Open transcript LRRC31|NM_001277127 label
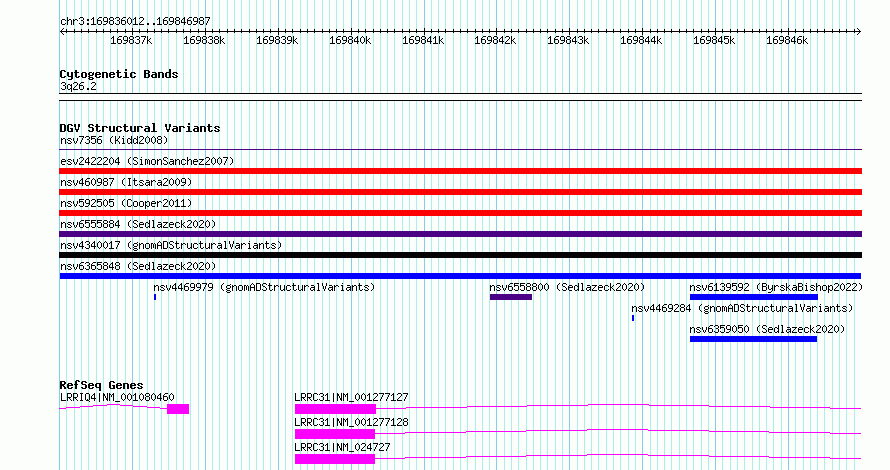 tap(351, 397)
